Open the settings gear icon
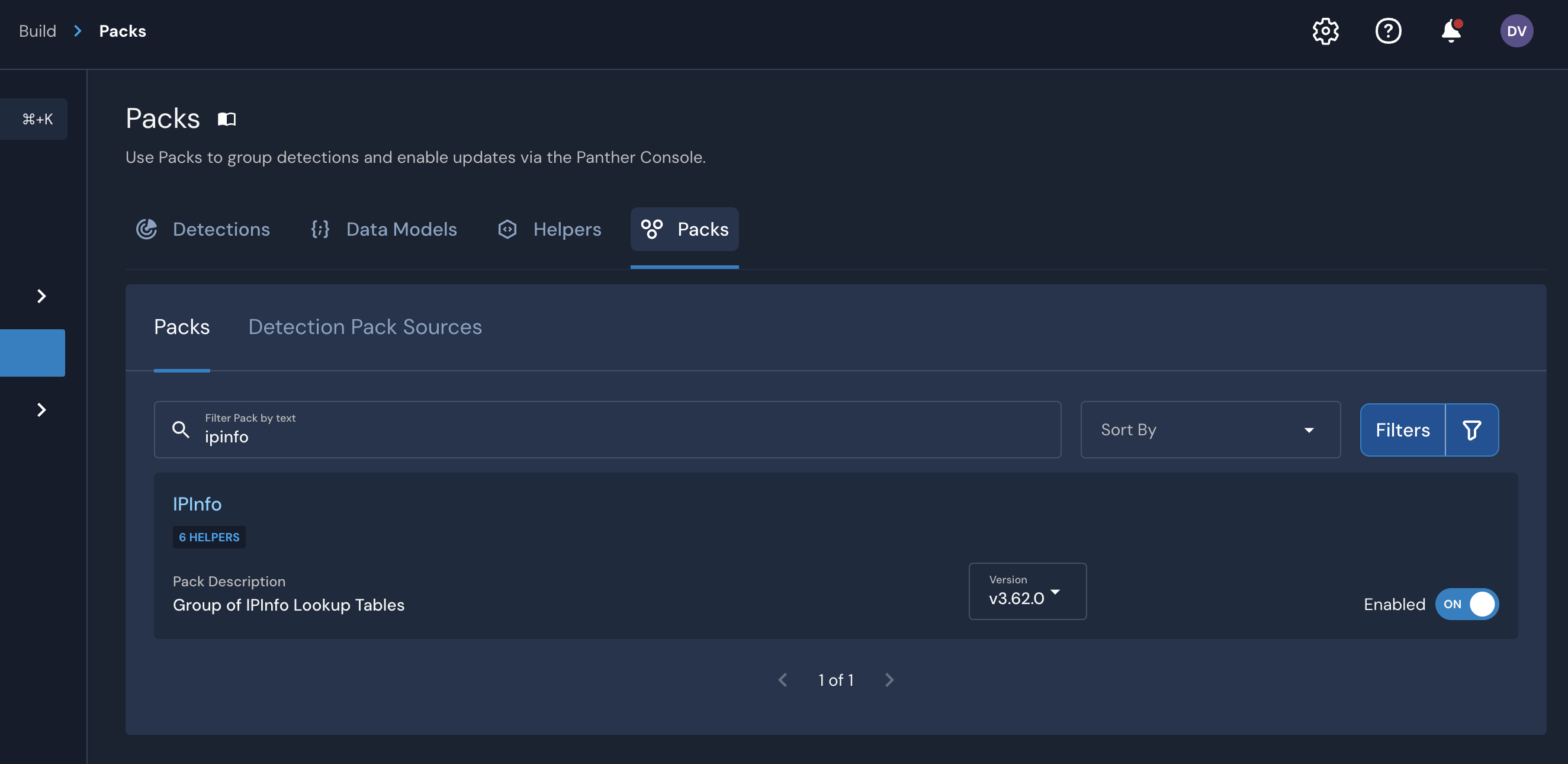Viewport: 1568px width, 764px height. click(1325, 31)
